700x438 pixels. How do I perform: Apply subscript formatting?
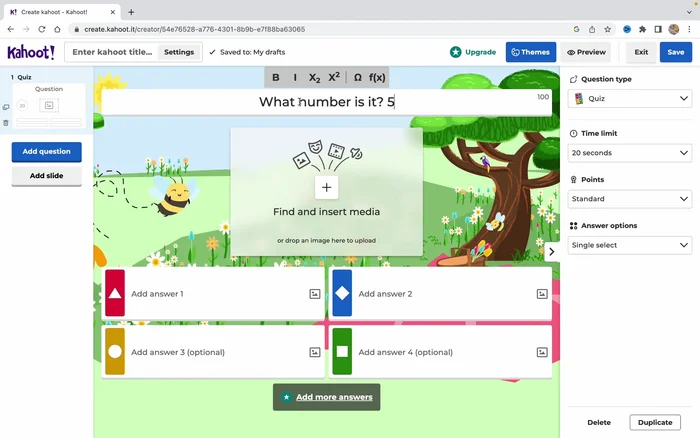(314, 77)
